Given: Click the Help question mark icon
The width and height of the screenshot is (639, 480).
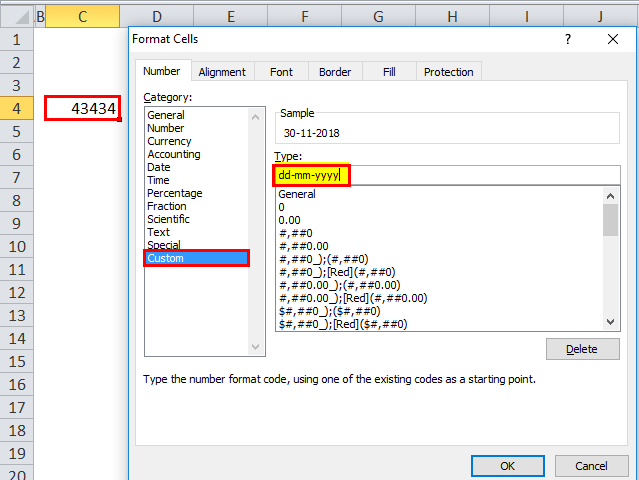Looking at the screenshot, I should [568, 39].
